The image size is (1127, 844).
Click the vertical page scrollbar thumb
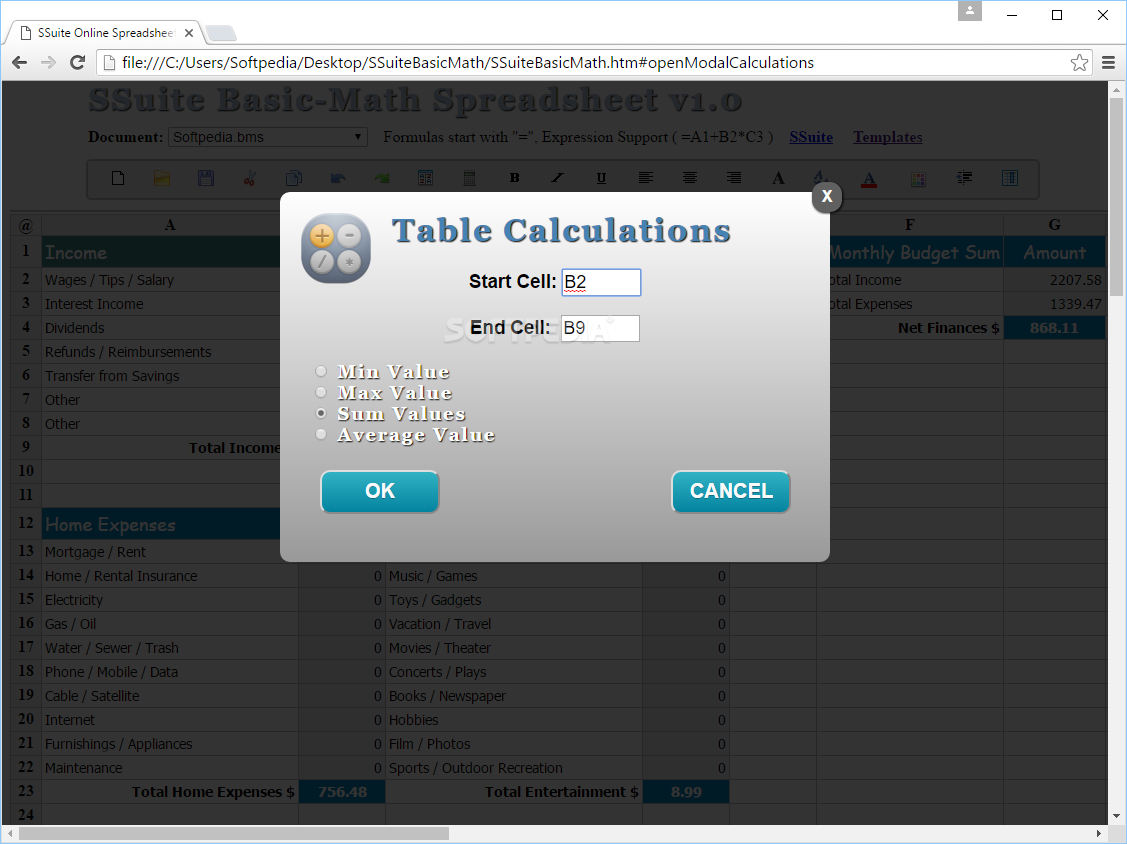(1116, 196)
